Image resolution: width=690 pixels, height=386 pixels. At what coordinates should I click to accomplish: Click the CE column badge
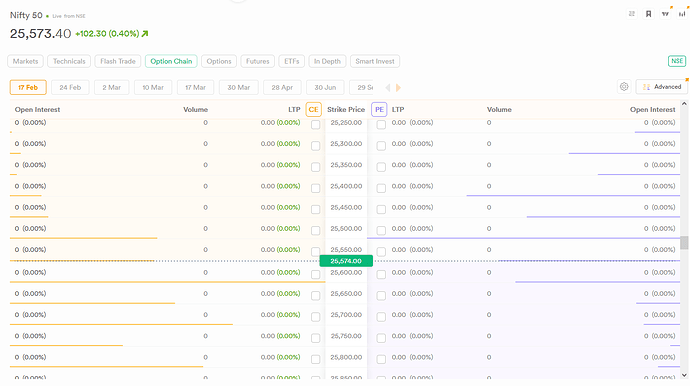pos(313,110)
